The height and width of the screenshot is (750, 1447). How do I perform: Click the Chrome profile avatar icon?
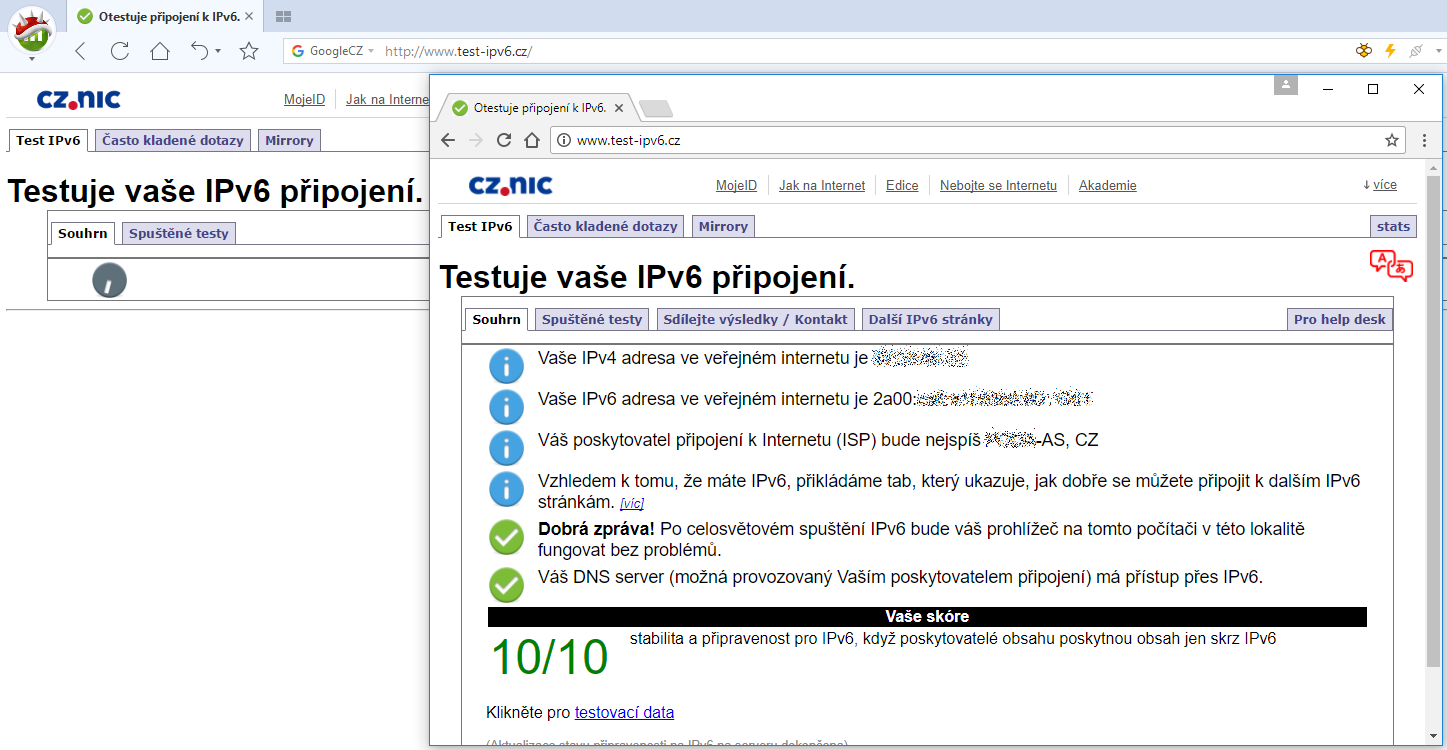[x=1285, y=85]
